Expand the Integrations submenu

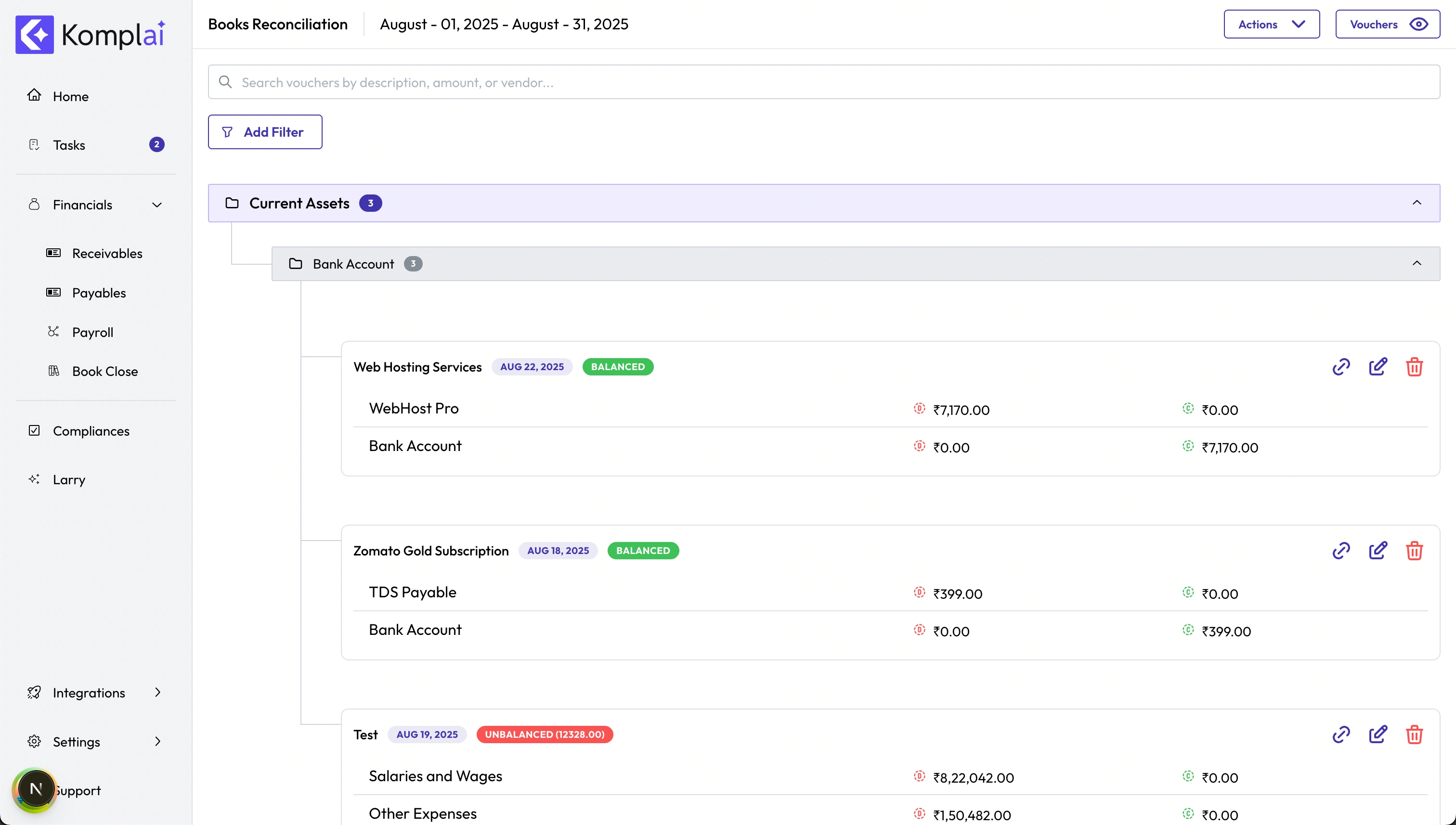[157, 693]
